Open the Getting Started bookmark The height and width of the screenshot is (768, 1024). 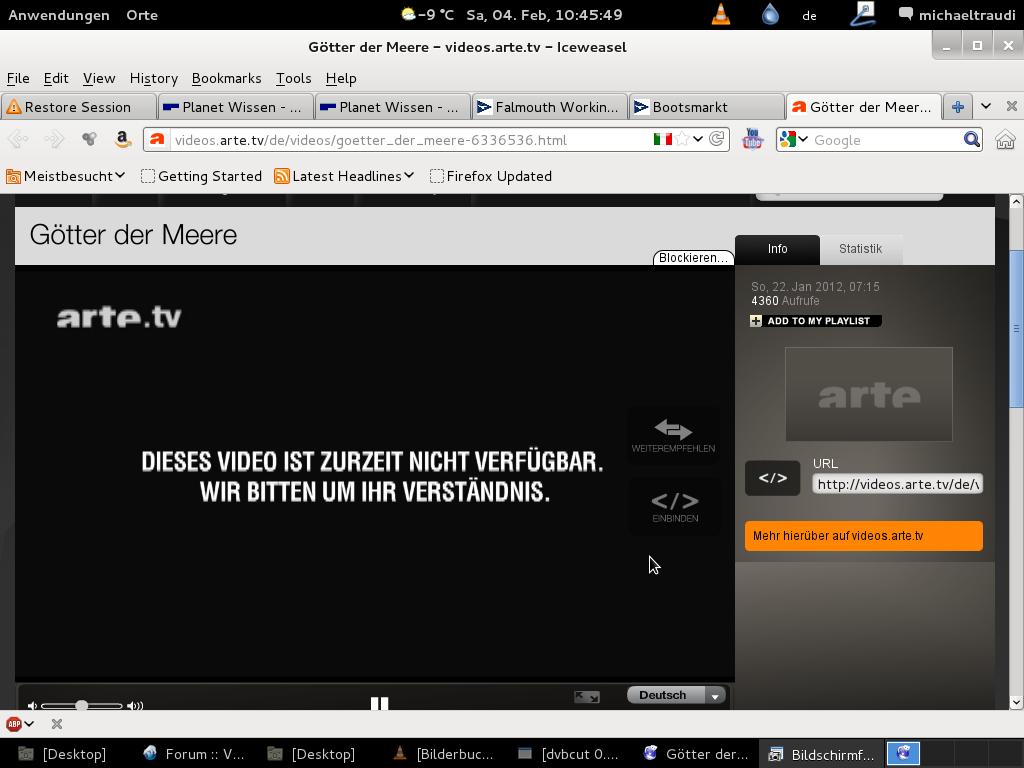(x=202, y=176)
